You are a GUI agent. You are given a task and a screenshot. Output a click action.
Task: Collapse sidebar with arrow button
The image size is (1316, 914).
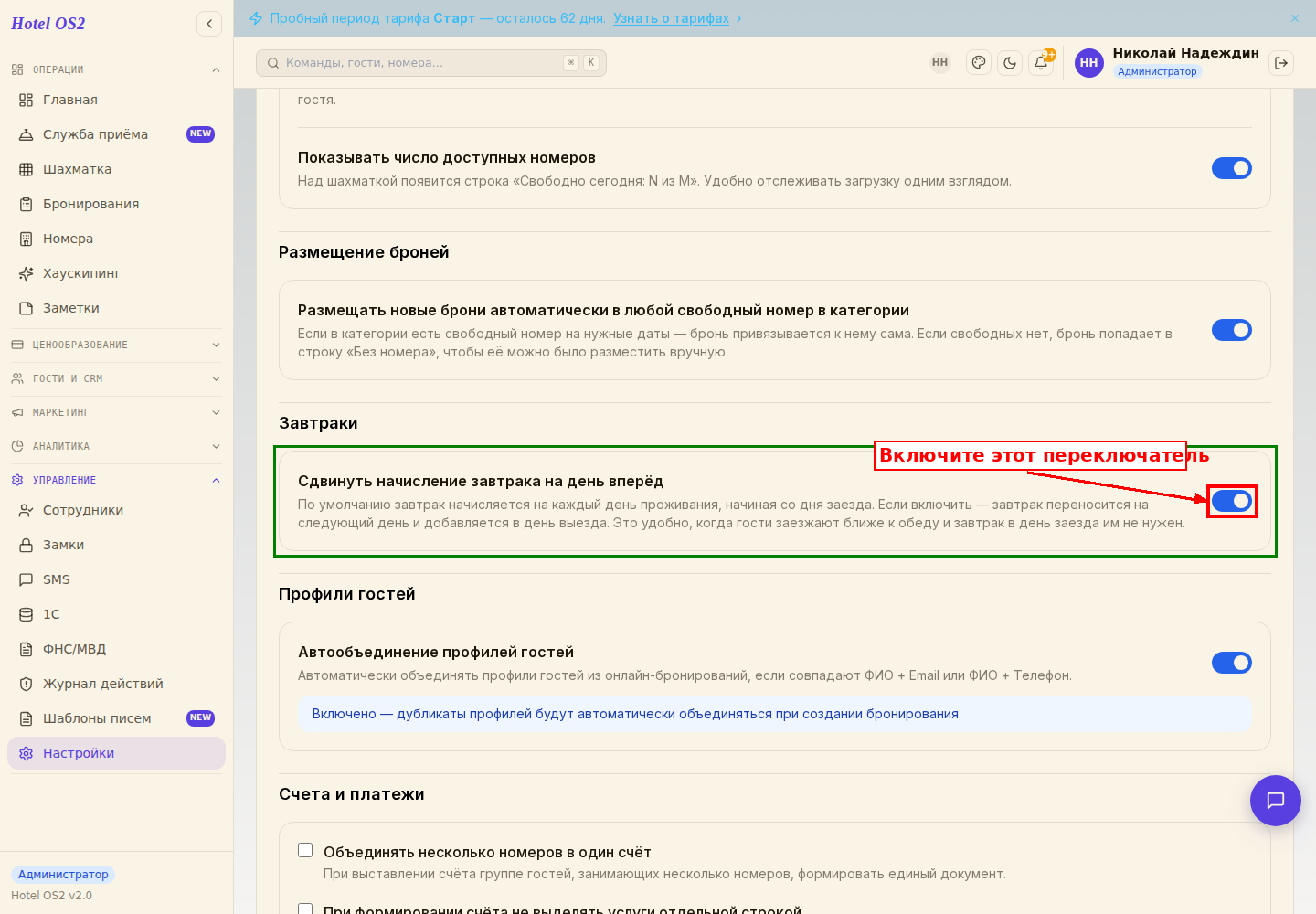click(x=209, y=24)
